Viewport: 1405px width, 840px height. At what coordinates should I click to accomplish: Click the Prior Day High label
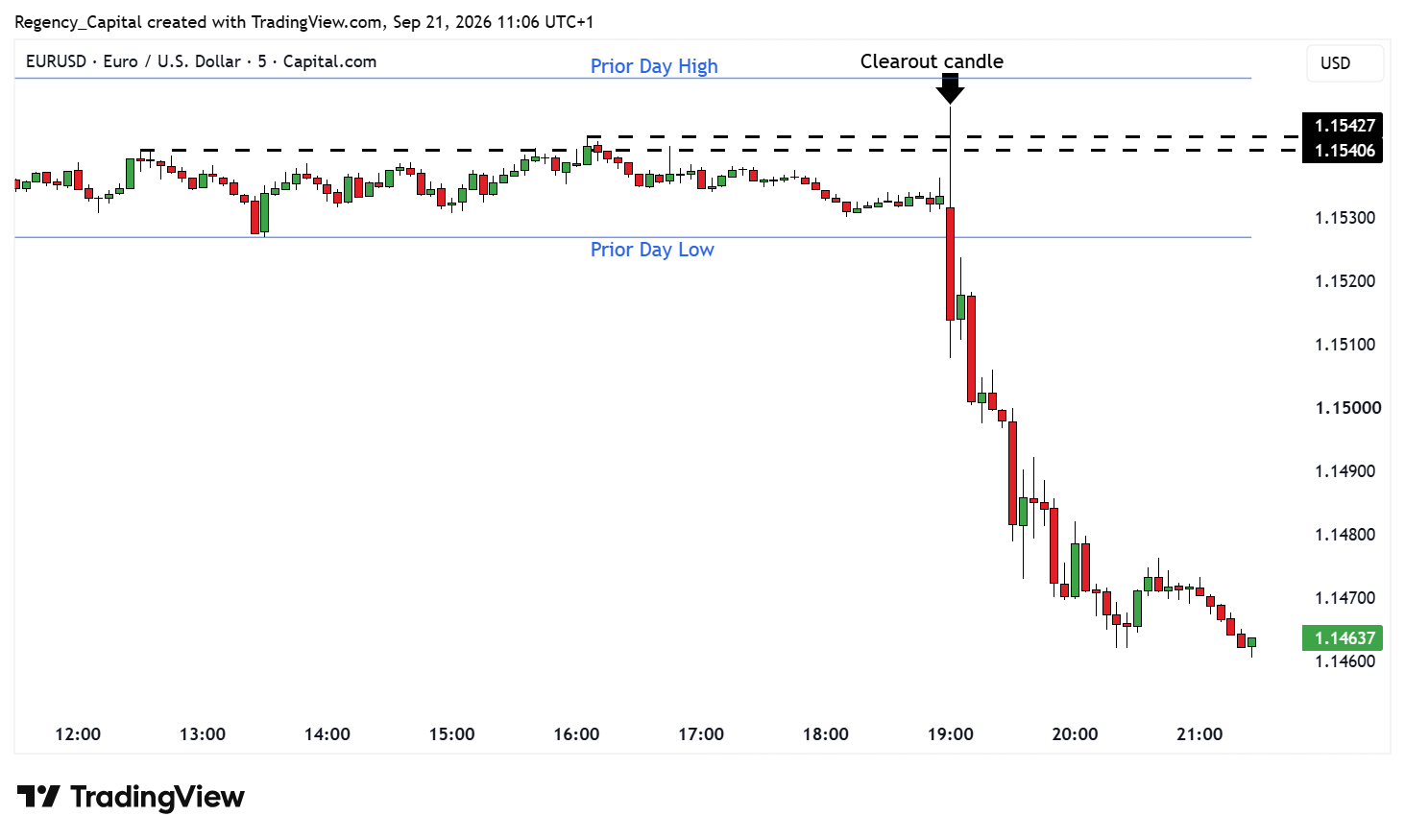point(654,66)
